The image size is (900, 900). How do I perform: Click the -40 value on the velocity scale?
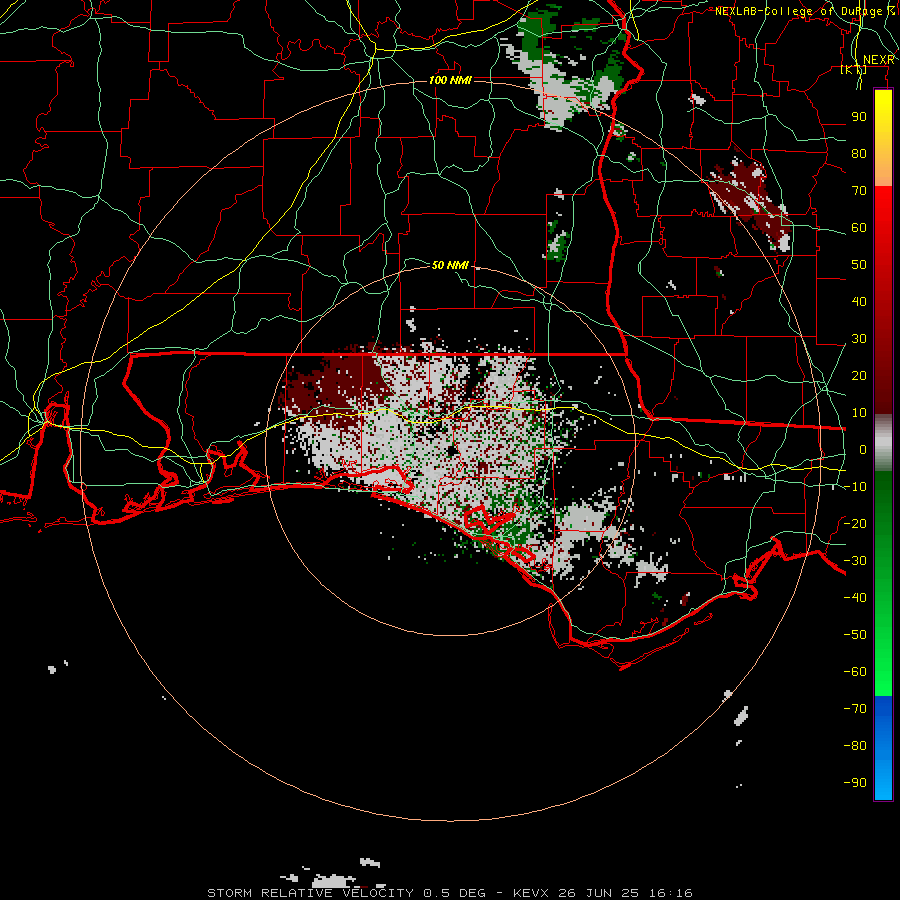855,598
